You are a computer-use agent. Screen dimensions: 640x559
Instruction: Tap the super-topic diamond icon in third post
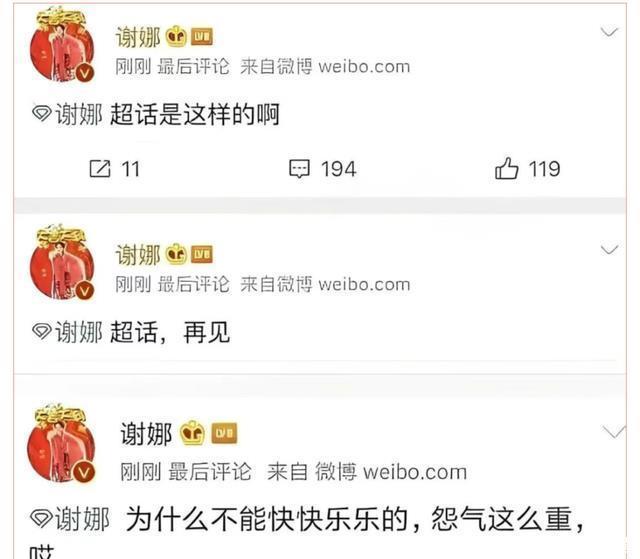coord(41,518)
